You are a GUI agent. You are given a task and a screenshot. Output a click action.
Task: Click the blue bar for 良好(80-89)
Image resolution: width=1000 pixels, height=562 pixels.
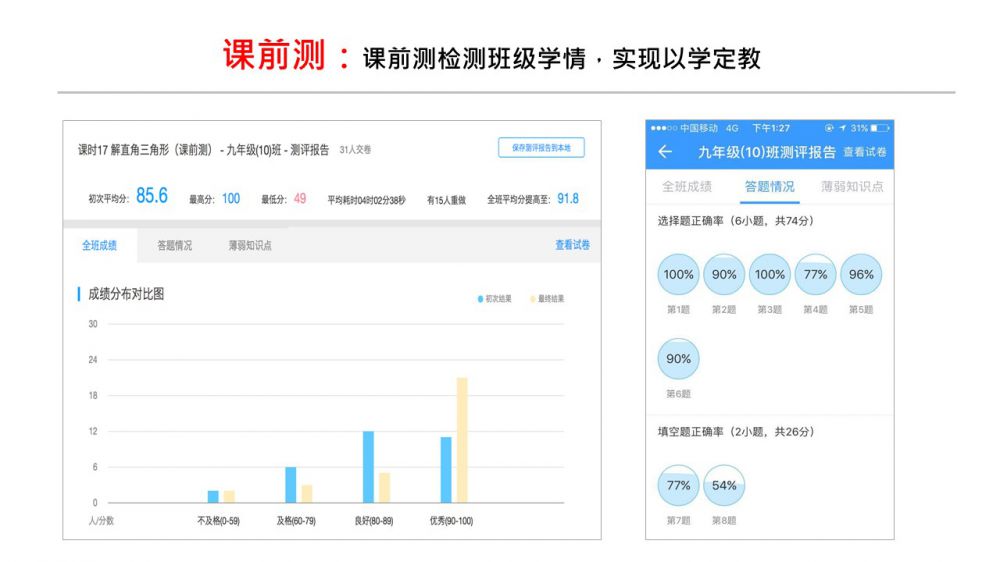coord(369,467)
